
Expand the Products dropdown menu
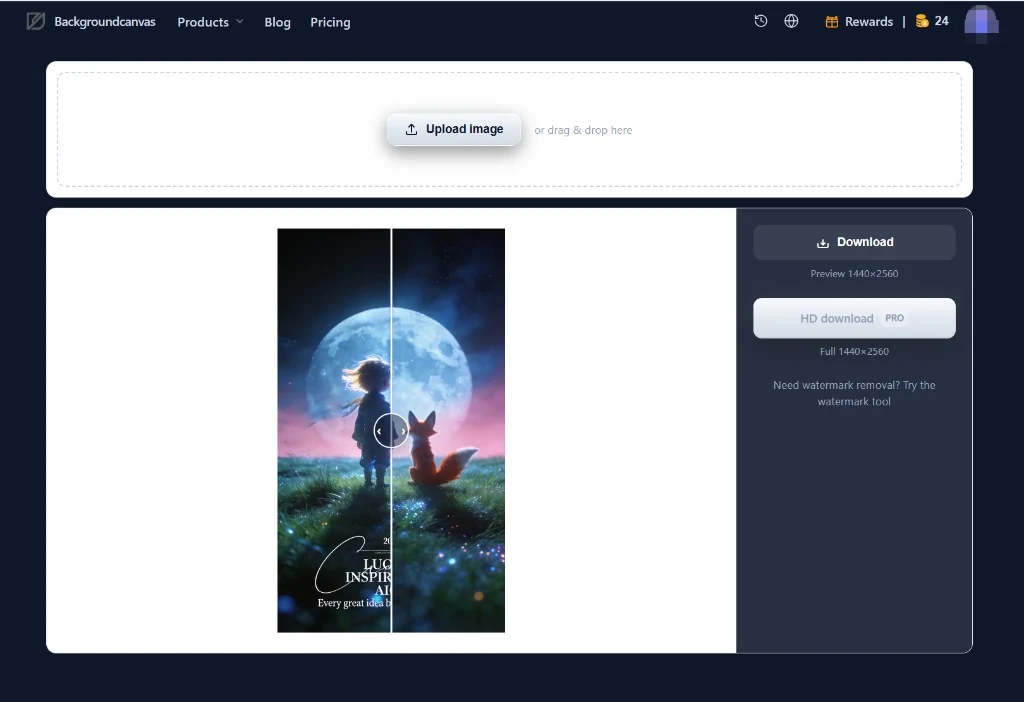coord(210,22)
